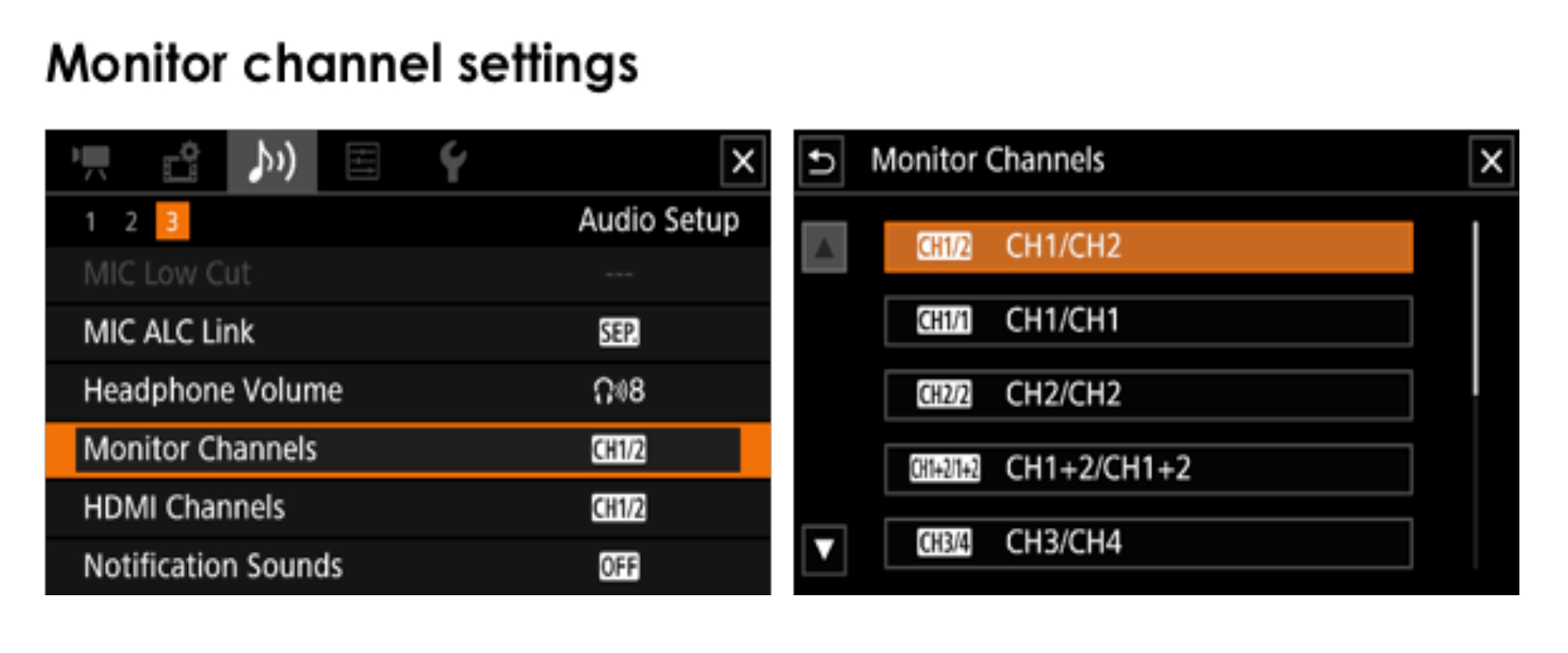Close the Monitor Channels screen
This screenshot has width=1568, height=653.
click(x=1491, y=162)
